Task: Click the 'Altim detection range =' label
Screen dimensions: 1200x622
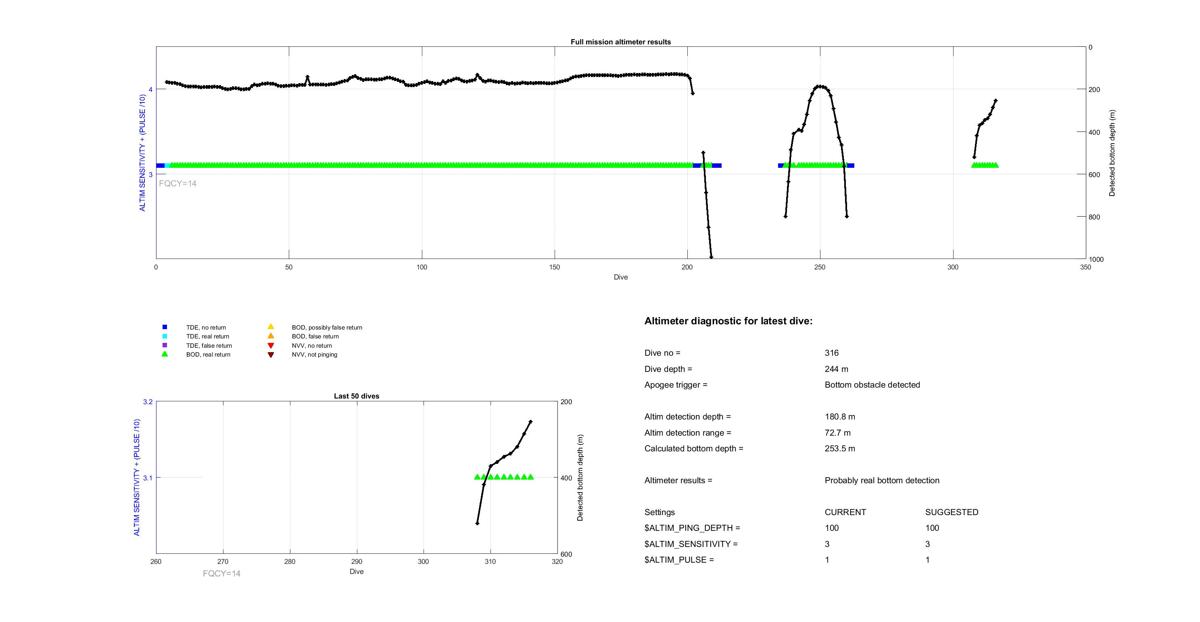Action: pos(688,433)
